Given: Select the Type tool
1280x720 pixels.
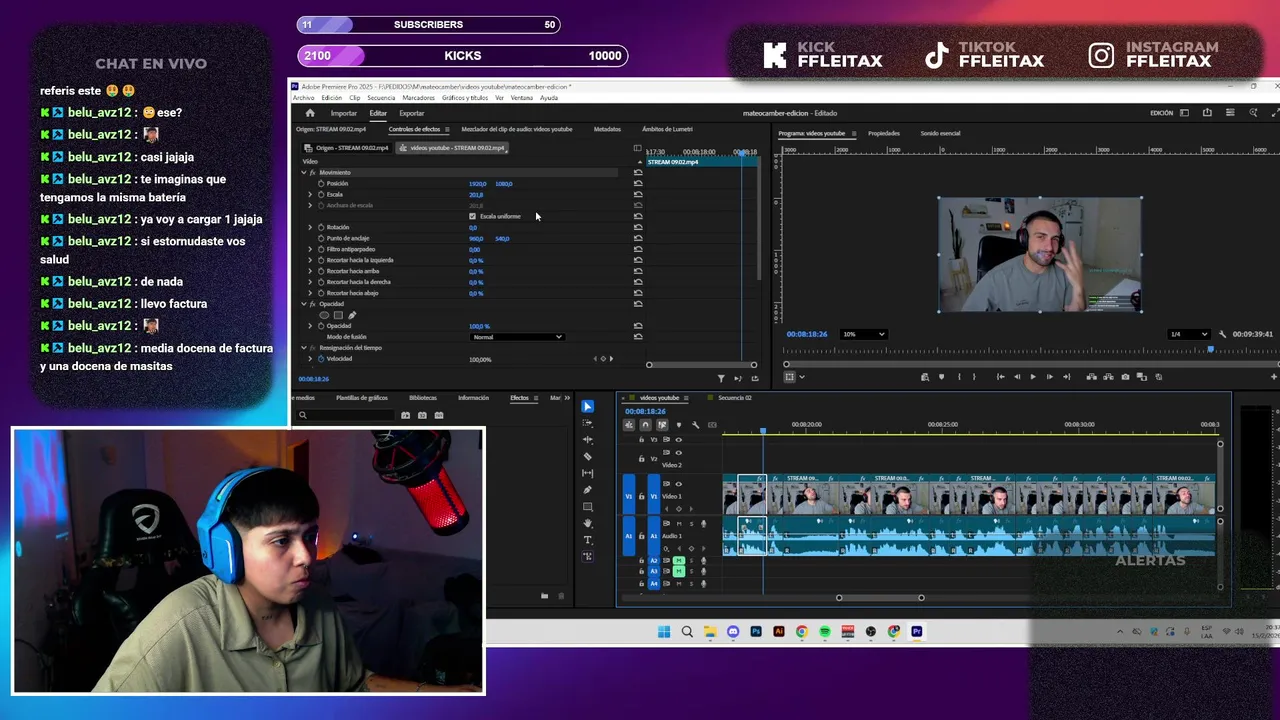Looking at the screenshot, I should click(x=587, y=540).
